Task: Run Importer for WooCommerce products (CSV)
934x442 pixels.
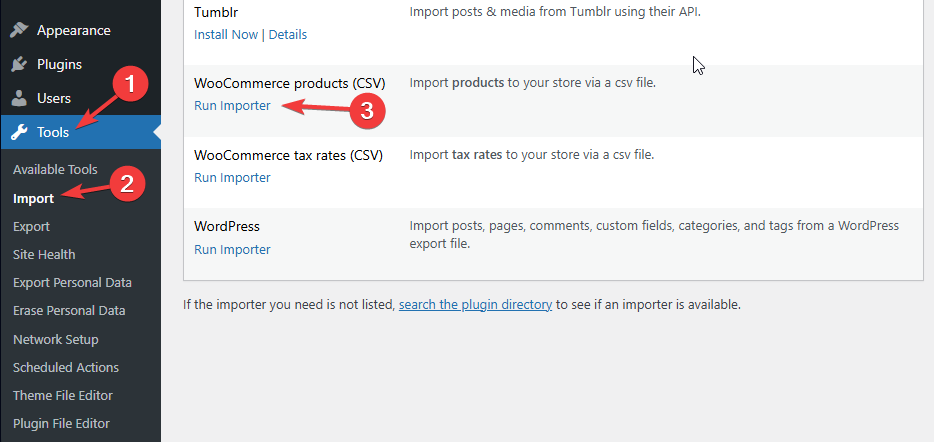Action: 232,105
